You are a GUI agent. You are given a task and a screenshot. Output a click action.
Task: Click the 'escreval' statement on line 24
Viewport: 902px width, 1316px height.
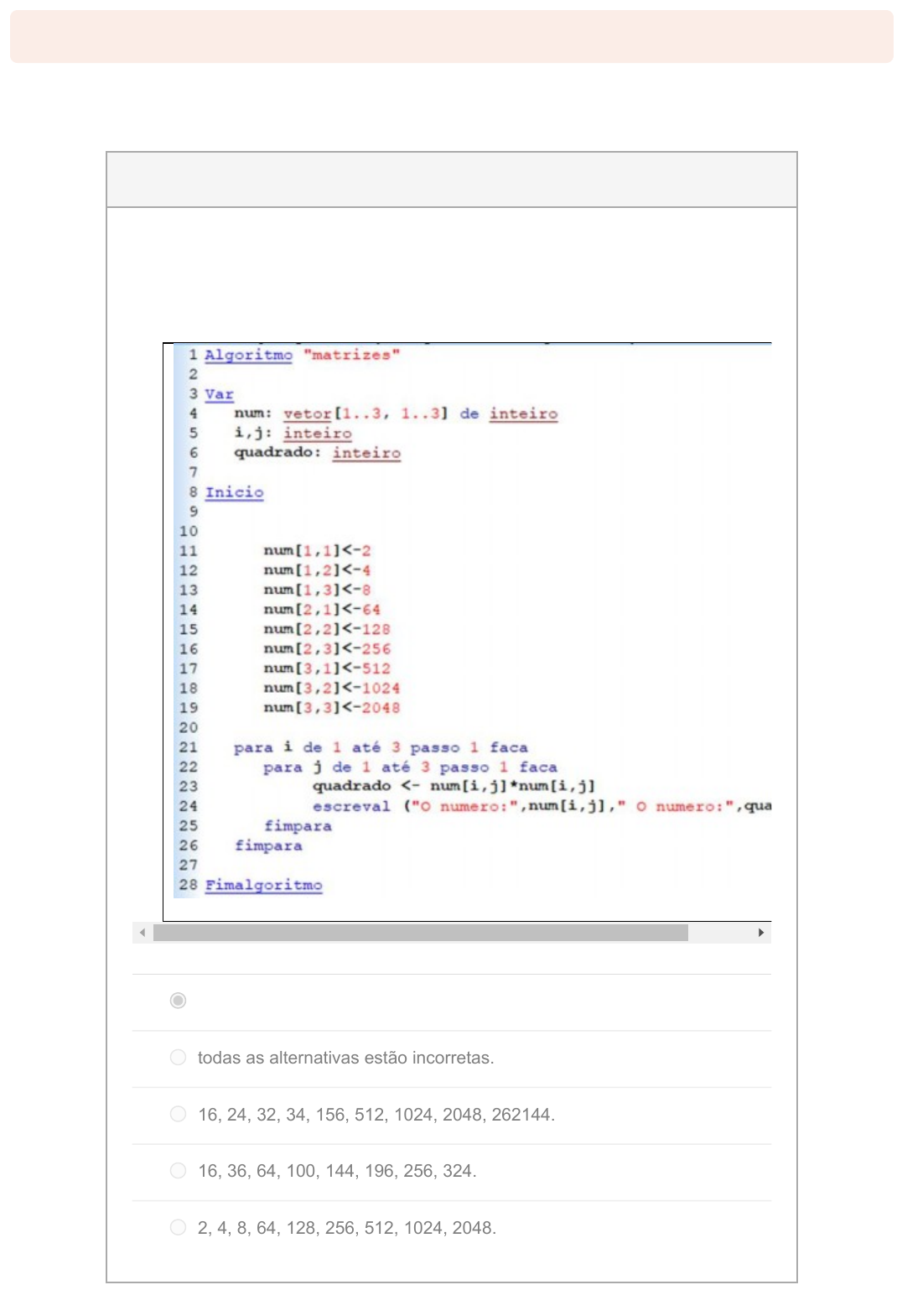tap(351, 806)
